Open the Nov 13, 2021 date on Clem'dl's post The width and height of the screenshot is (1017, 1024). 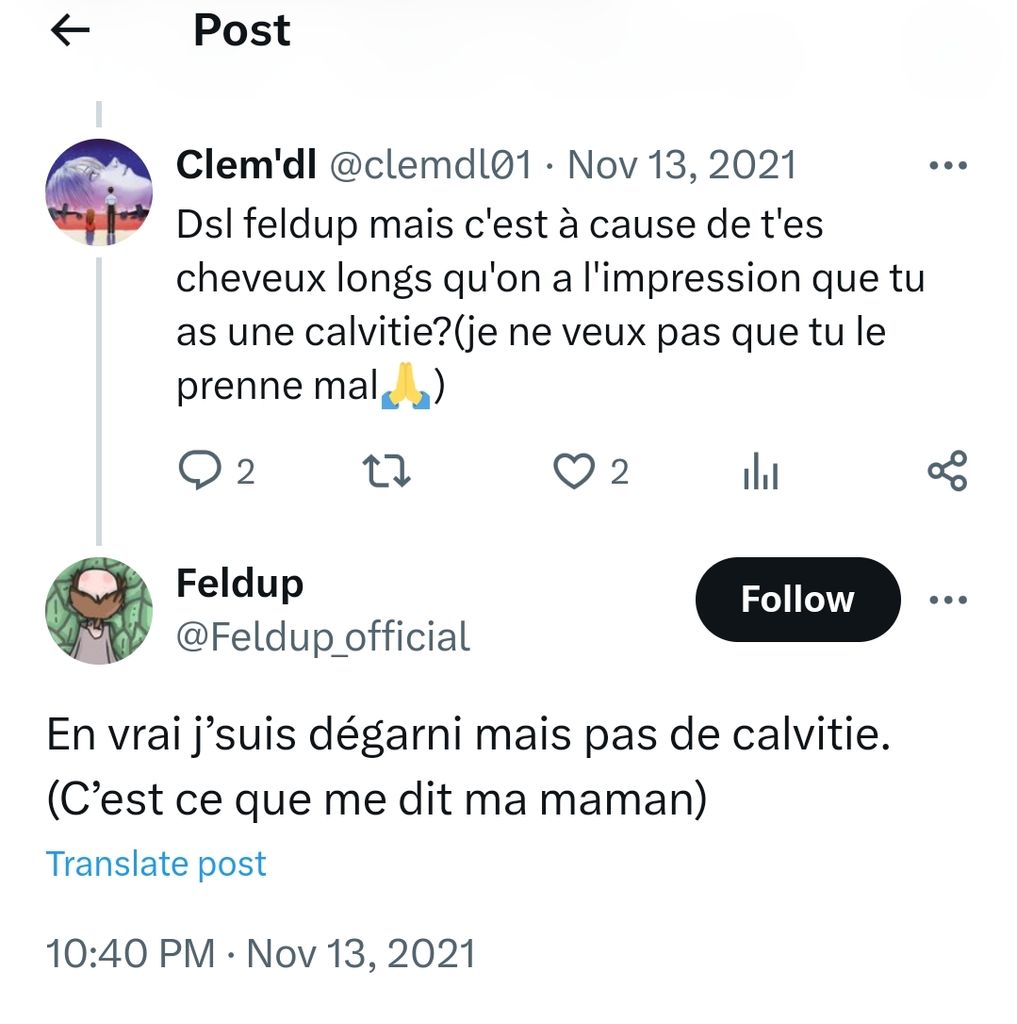pos(682,165)
